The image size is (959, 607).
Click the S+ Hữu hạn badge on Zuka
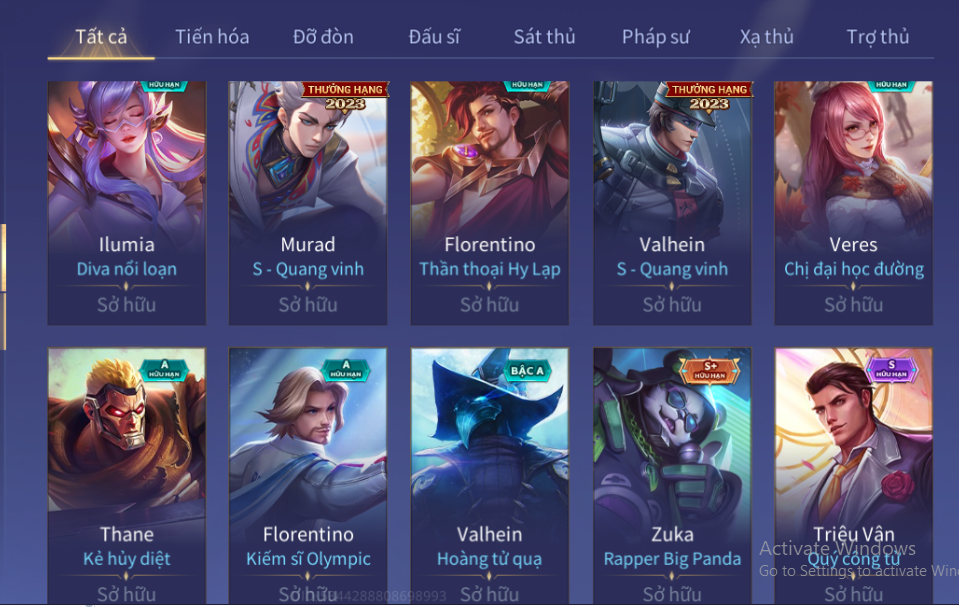pos(709,370)
